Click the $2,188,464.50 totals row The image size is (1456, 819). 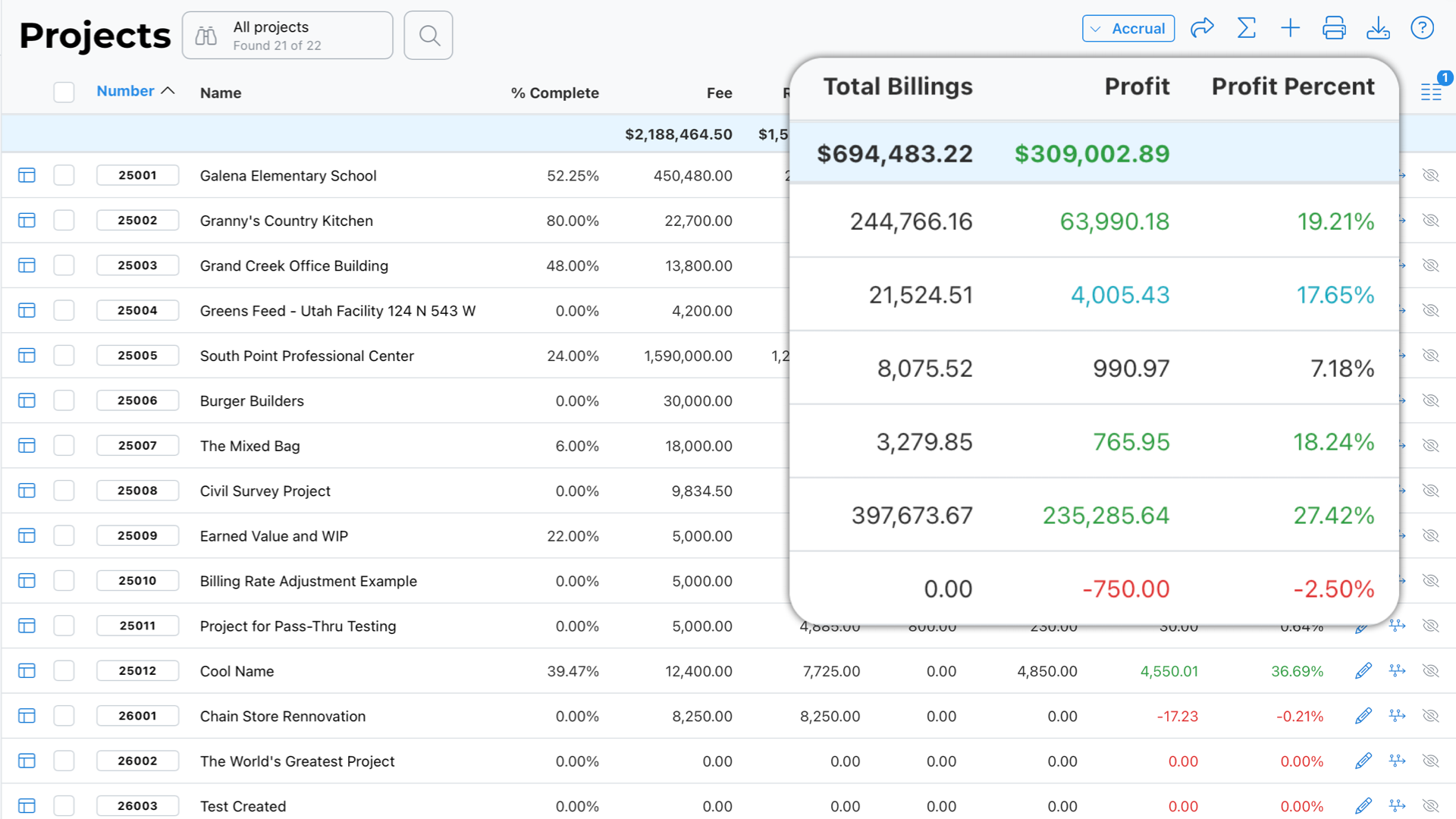678,133
